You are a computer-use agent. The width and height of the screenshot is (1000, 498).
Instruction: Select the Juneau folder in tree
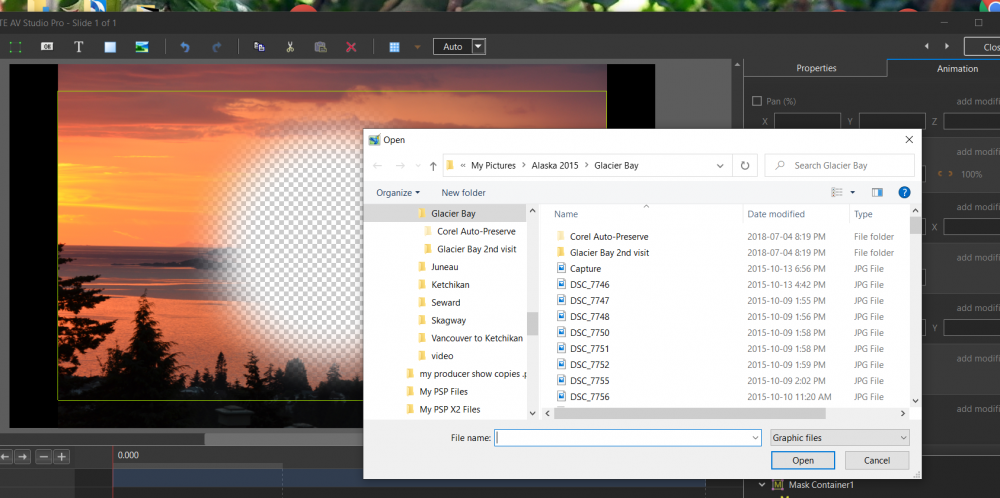coord(444,267)
